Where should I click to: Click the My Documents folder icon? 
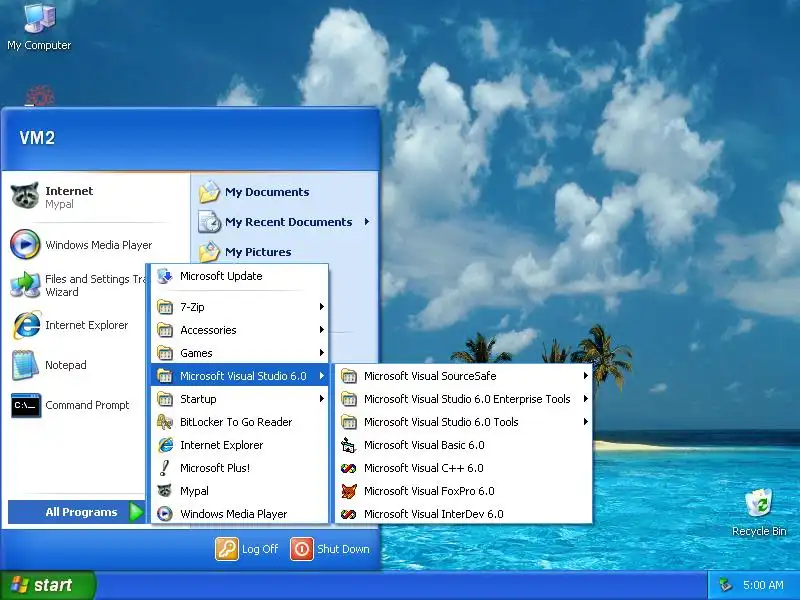tap(209, 192)
